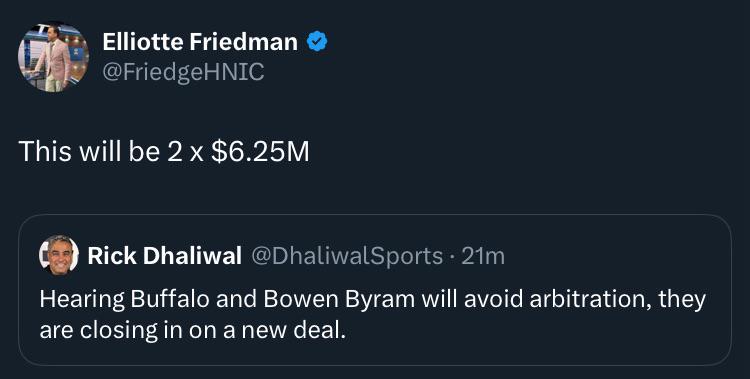
Task: Click the 21m timestamp
Action: point(483,256)
